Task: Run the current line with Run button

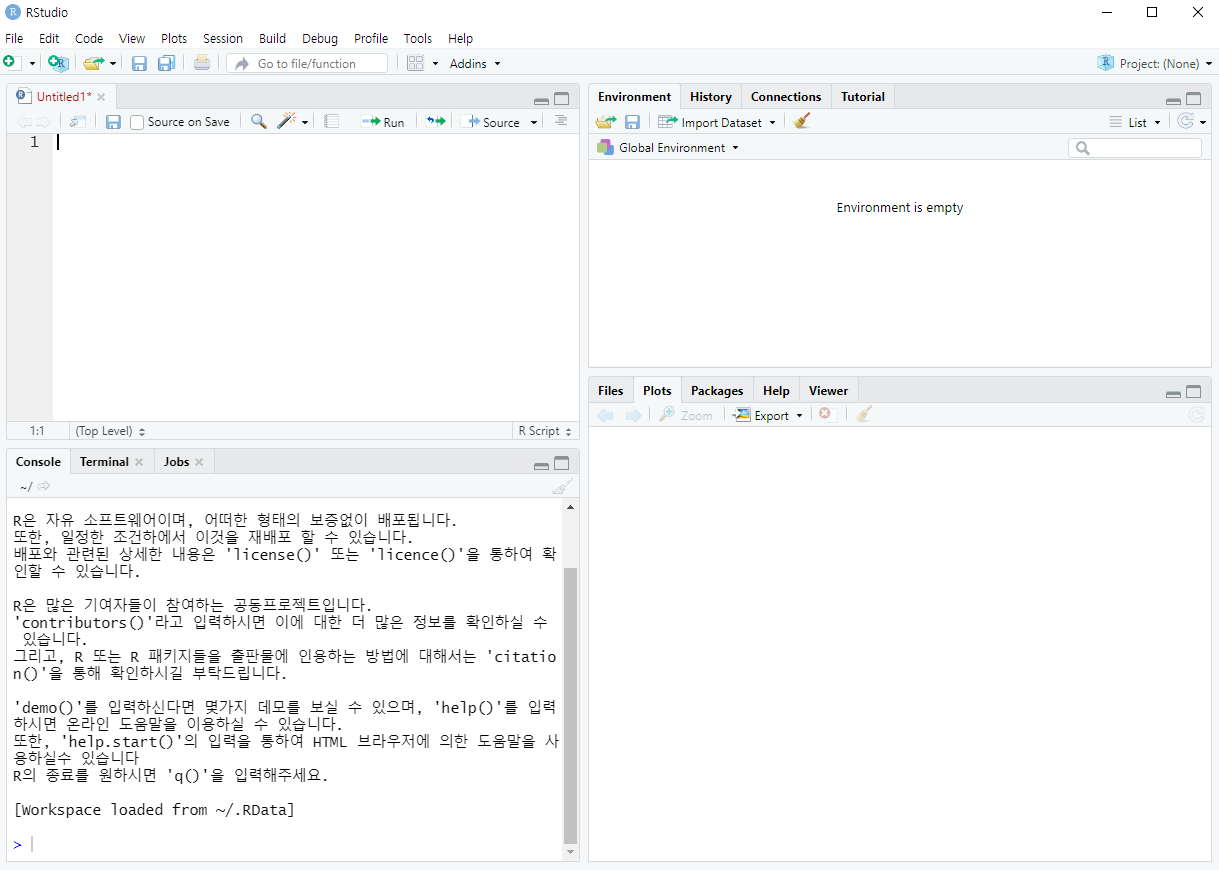Action: tap(383, 122)
